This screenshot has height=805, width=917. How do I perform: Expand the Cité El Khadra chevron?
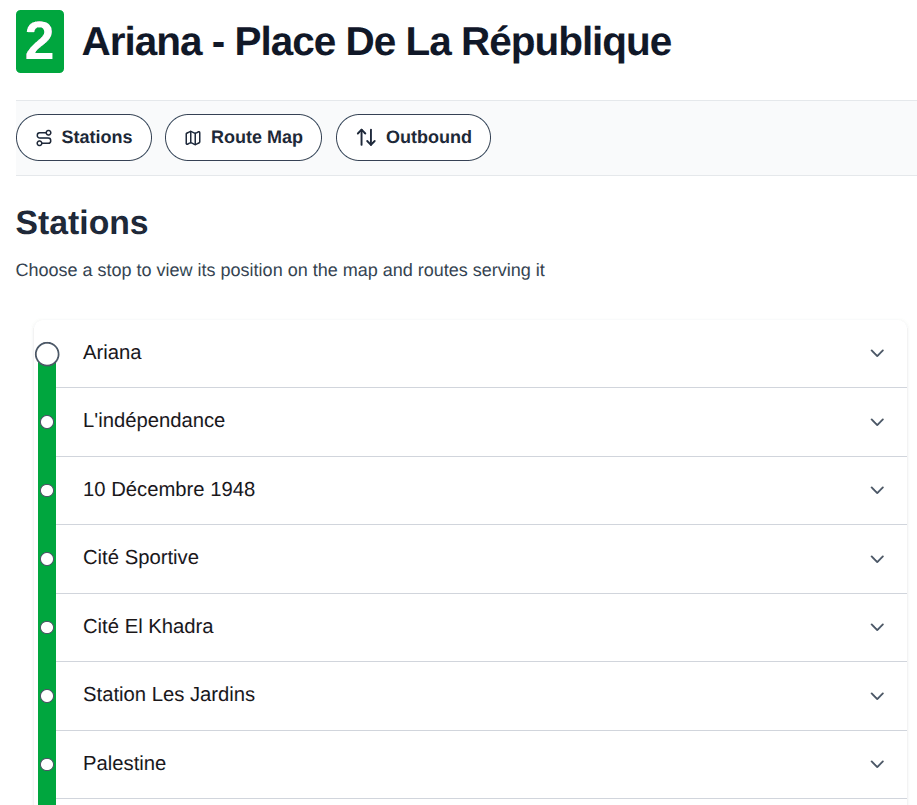(877, 627)
